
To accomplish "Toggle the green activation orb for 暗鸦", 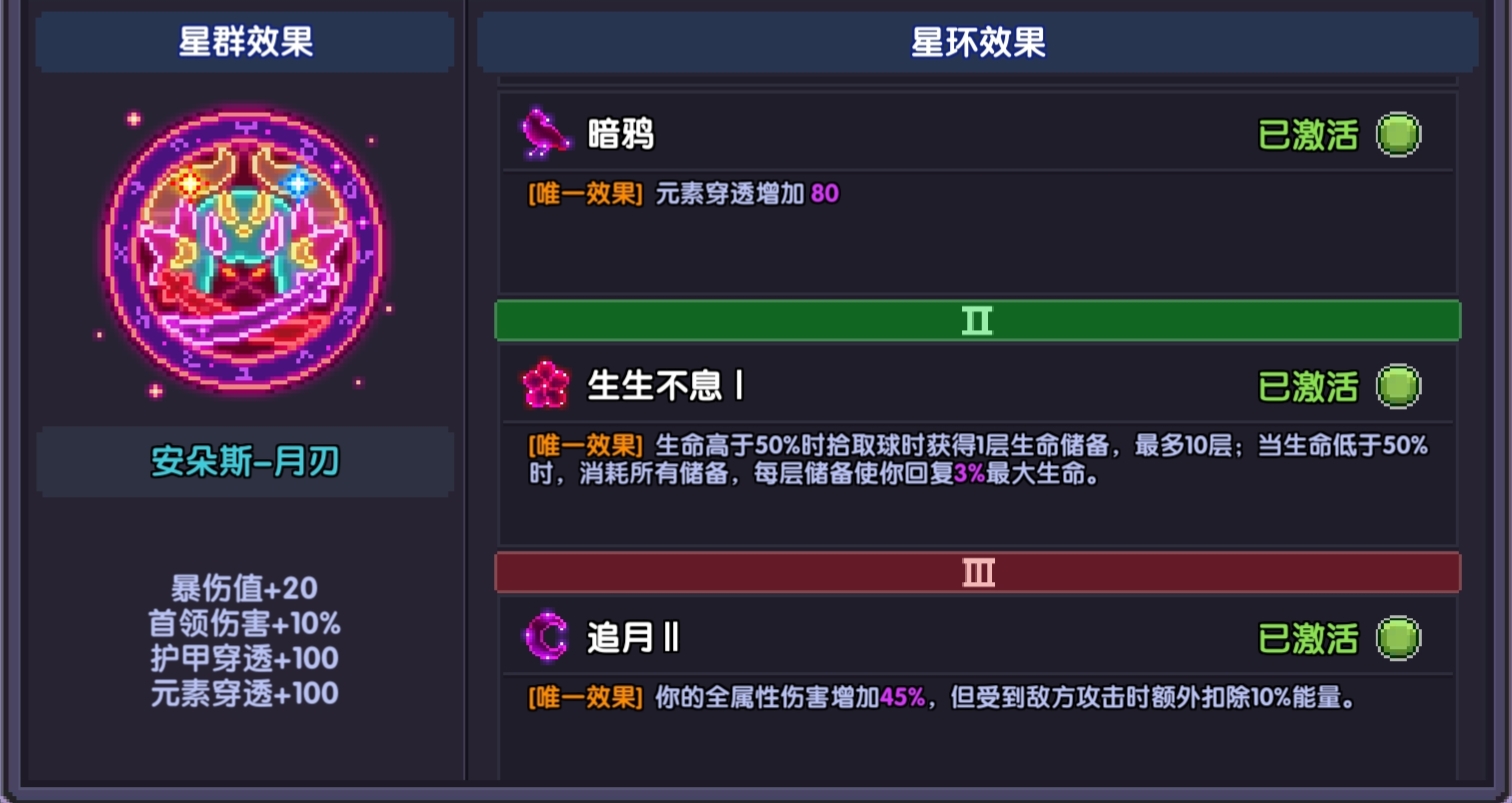I will click(1398, 134).
